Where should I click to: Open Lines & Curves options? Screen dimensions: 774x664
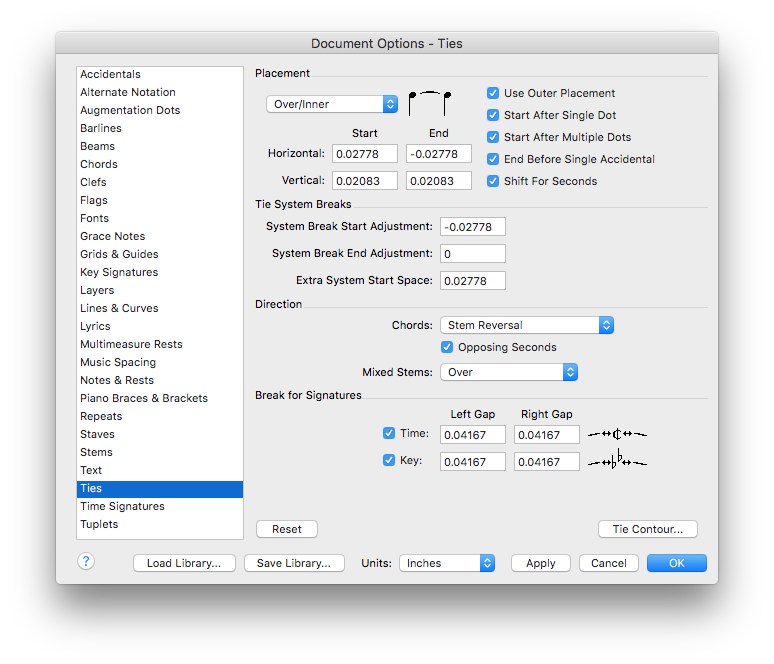pos(160,309)
